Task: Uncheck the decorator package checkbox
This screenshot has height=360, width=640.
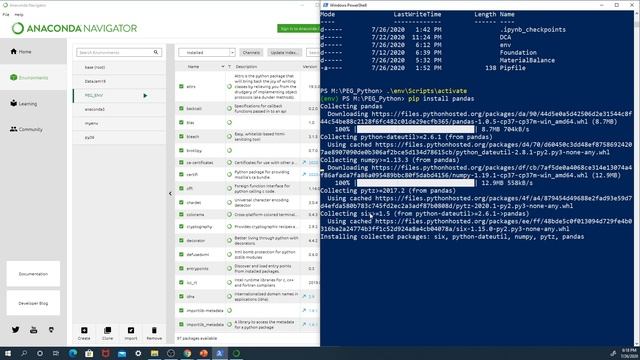Action: coord(181,240)
